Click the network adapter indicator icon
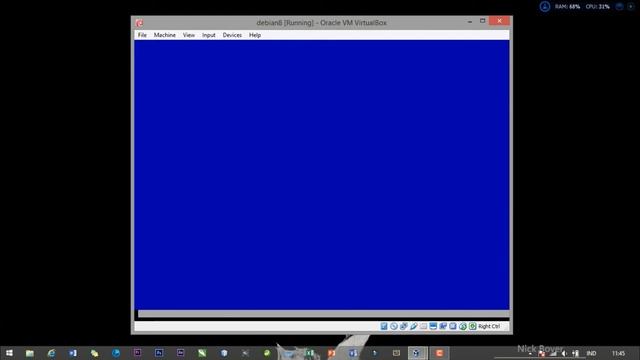Image resolution: width=640 pixels, height=360 pixels. pyautogui.click(x=404, y=326)
